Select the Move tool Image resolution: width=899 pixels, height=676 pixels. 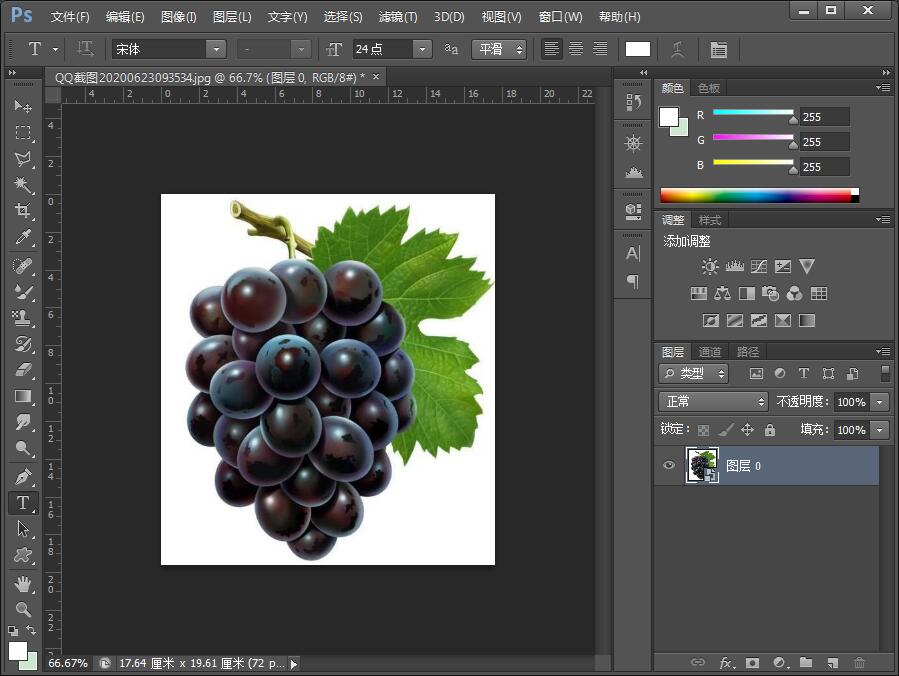click(23, 107)
